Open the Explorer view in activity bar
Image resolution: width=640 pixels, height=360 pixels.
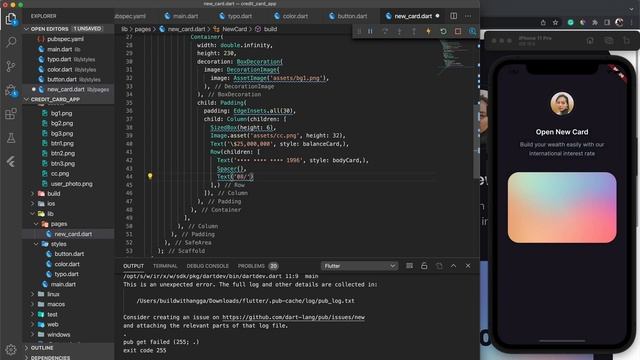11,18
